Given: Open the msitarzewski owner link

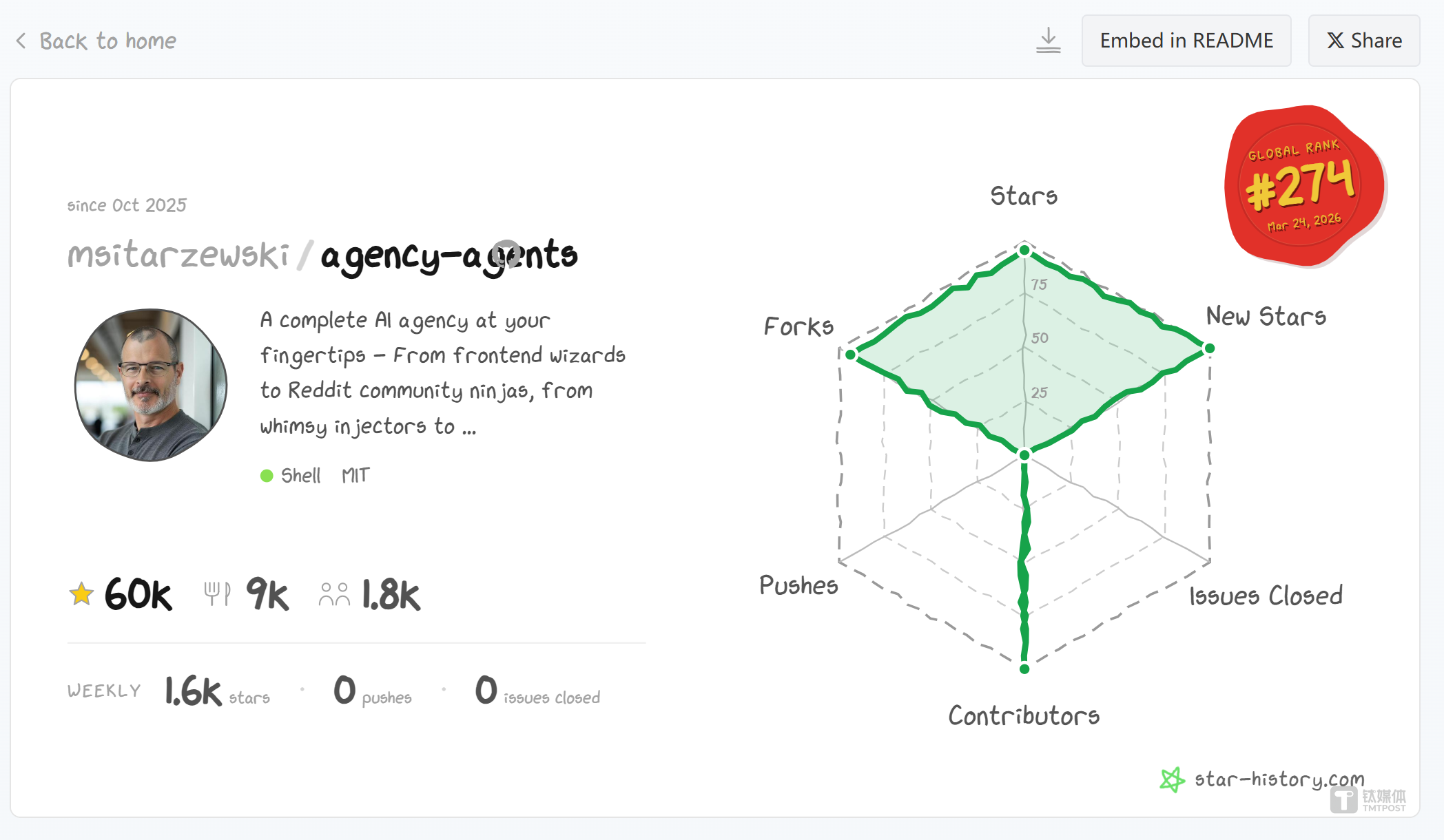Looking at the screenshot, I should click(x=178, y=255).
